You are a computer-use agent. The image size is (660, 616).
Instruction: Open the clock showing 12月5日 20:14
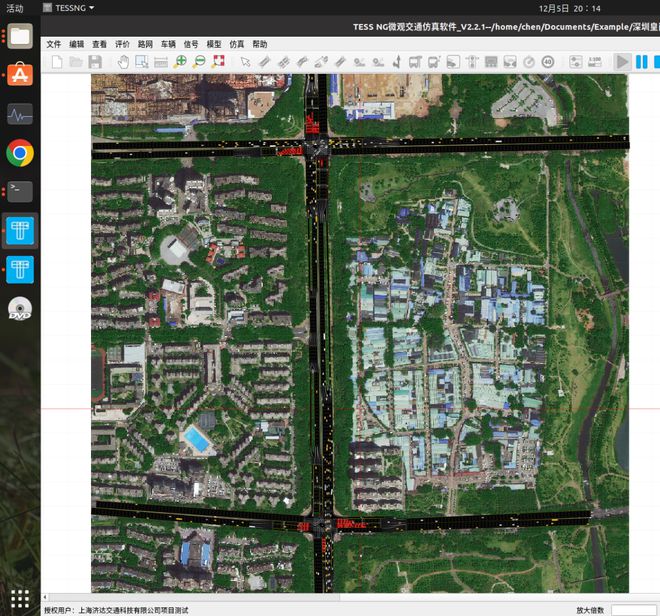point(569,8)
